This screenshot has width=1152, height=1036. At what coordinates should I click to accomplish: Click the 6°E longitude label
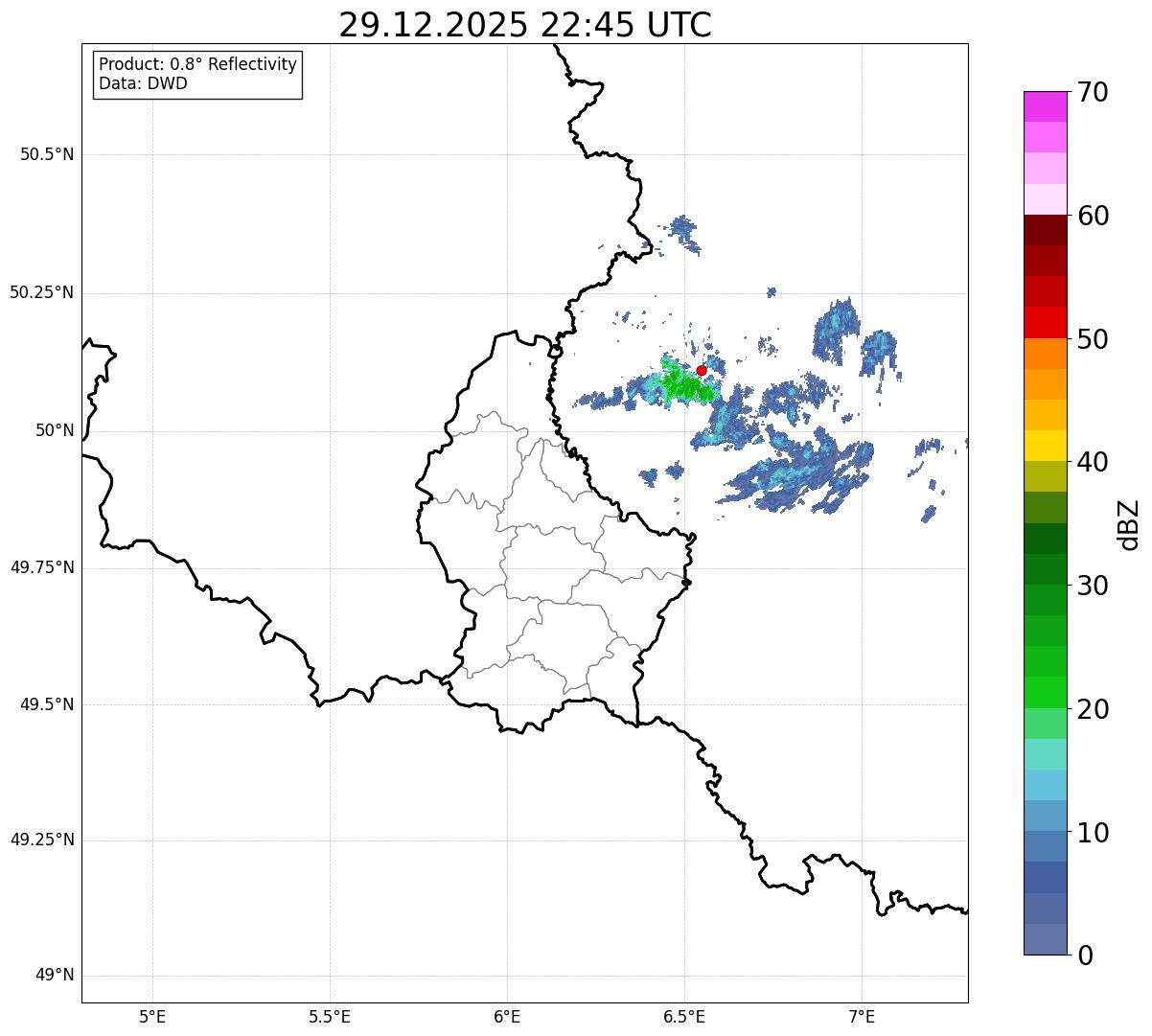[507, 1016]
